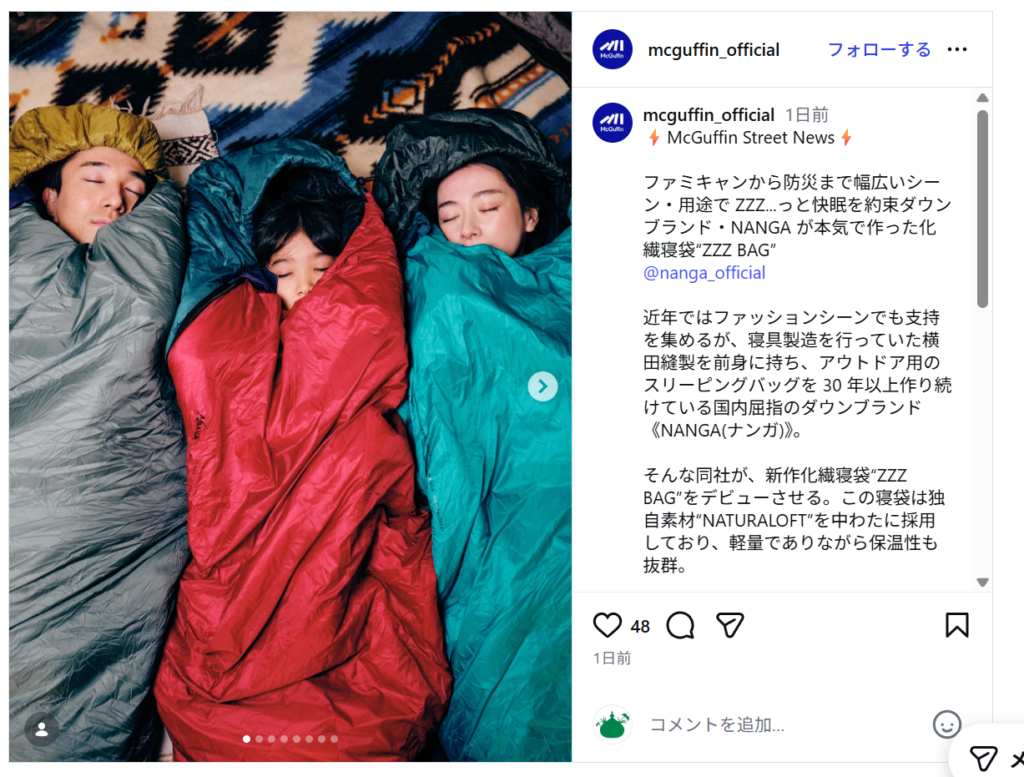The width and height of the screenshot is (1024, 777).
Task: Share post with paper plane icon beside comment
Action: coord(729,625)
